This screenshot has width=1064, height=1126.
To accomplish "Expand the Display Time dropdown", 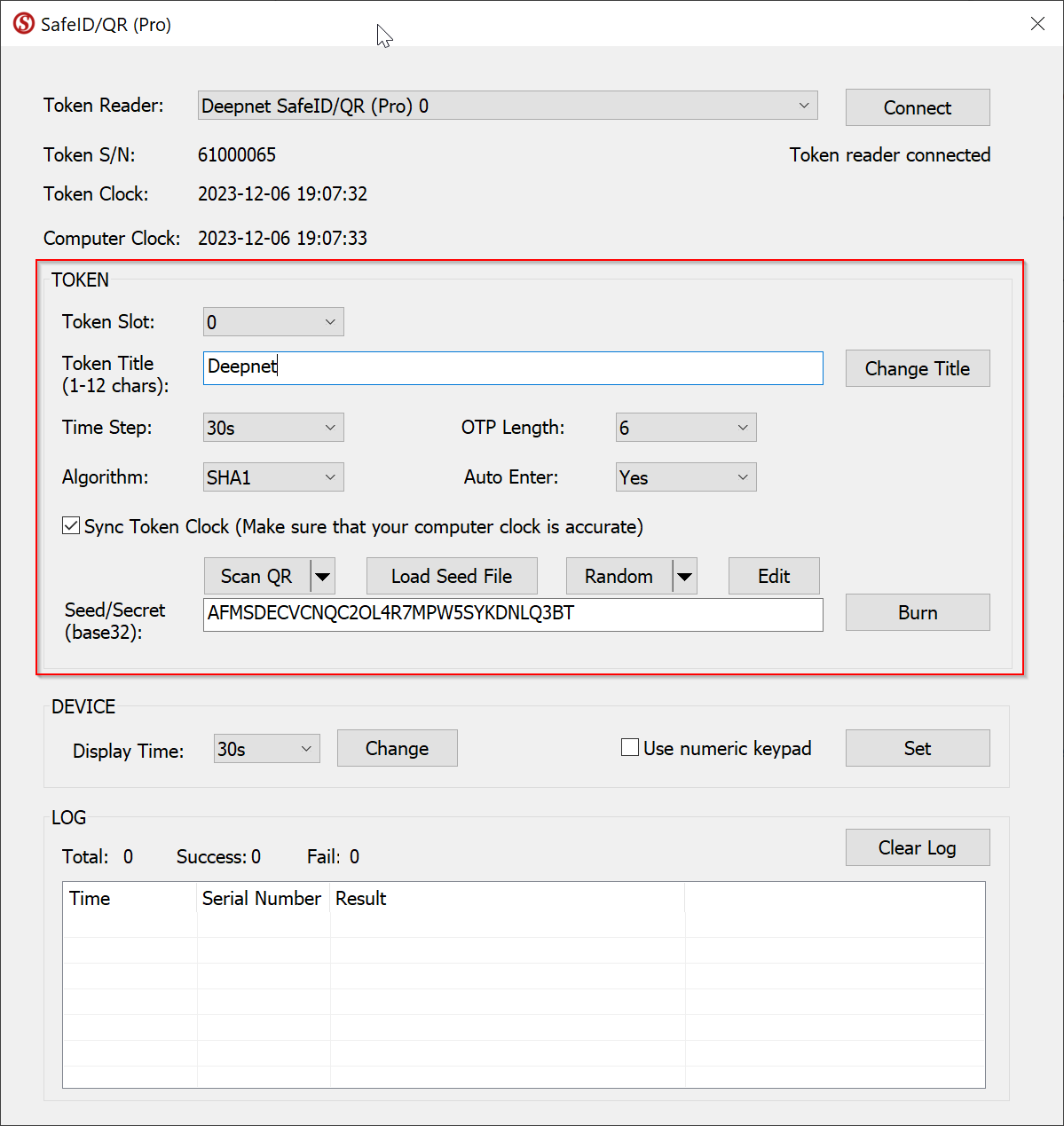I will [266, 749].
